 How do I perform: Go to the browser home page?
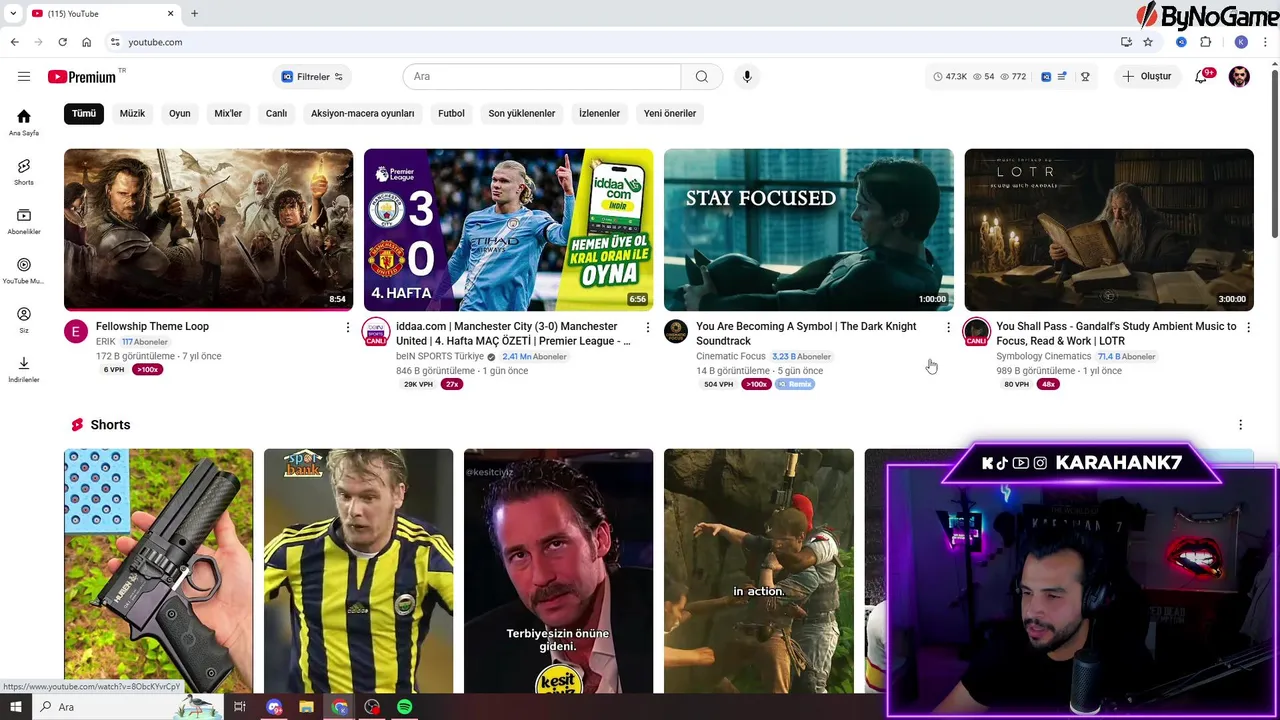(x=87, y=42)
